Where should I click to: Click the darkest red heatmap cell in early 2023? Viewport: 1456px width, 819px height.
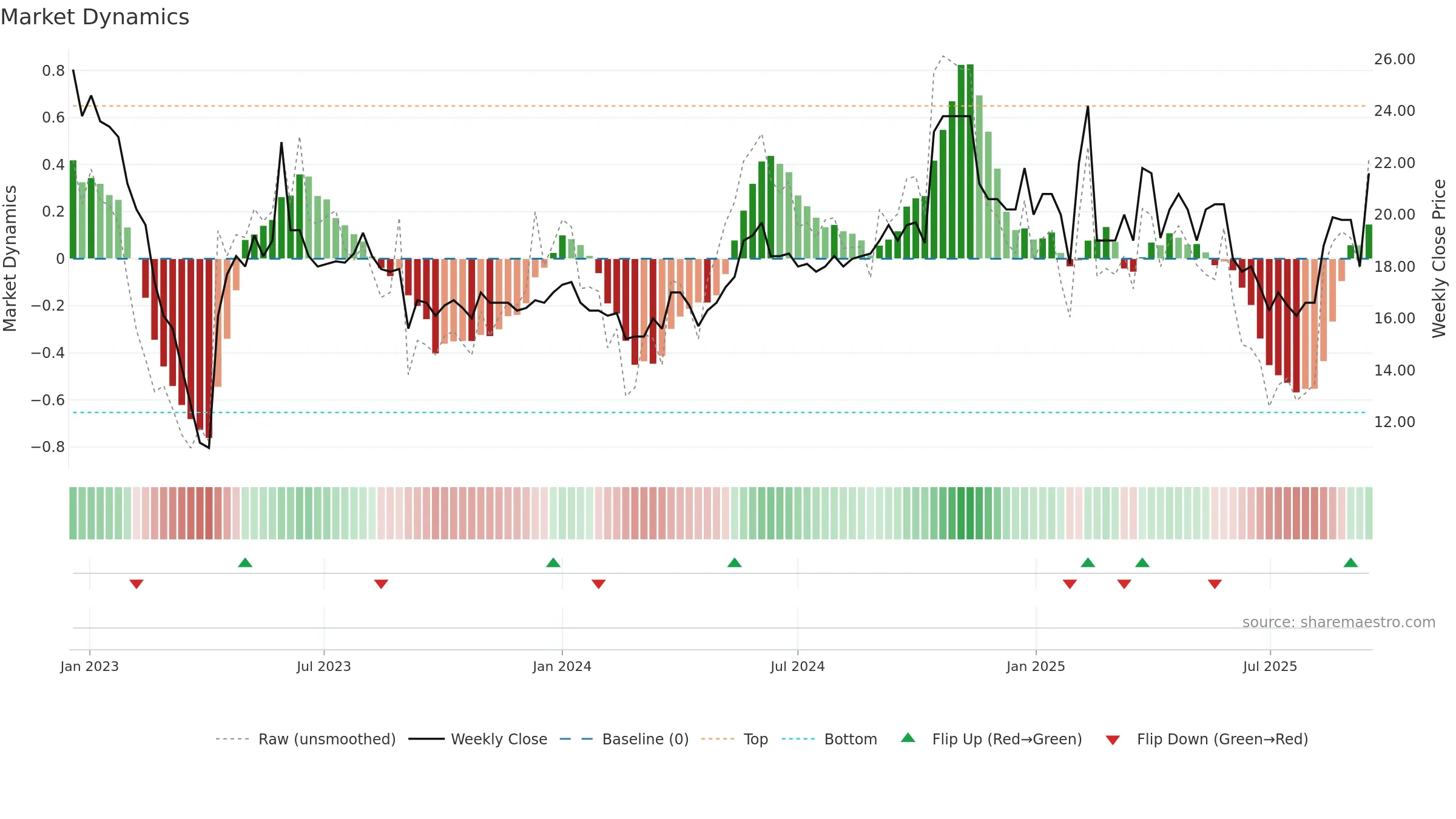[x=209, y=513]
